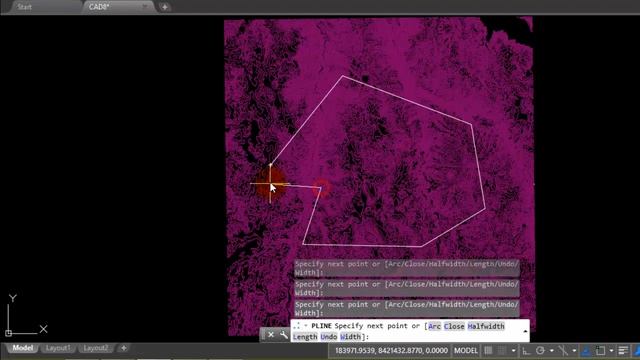Open object snap options dropdown arrow
The height and width of the screenshot is (360, 640).
click(x=611, y=351)
